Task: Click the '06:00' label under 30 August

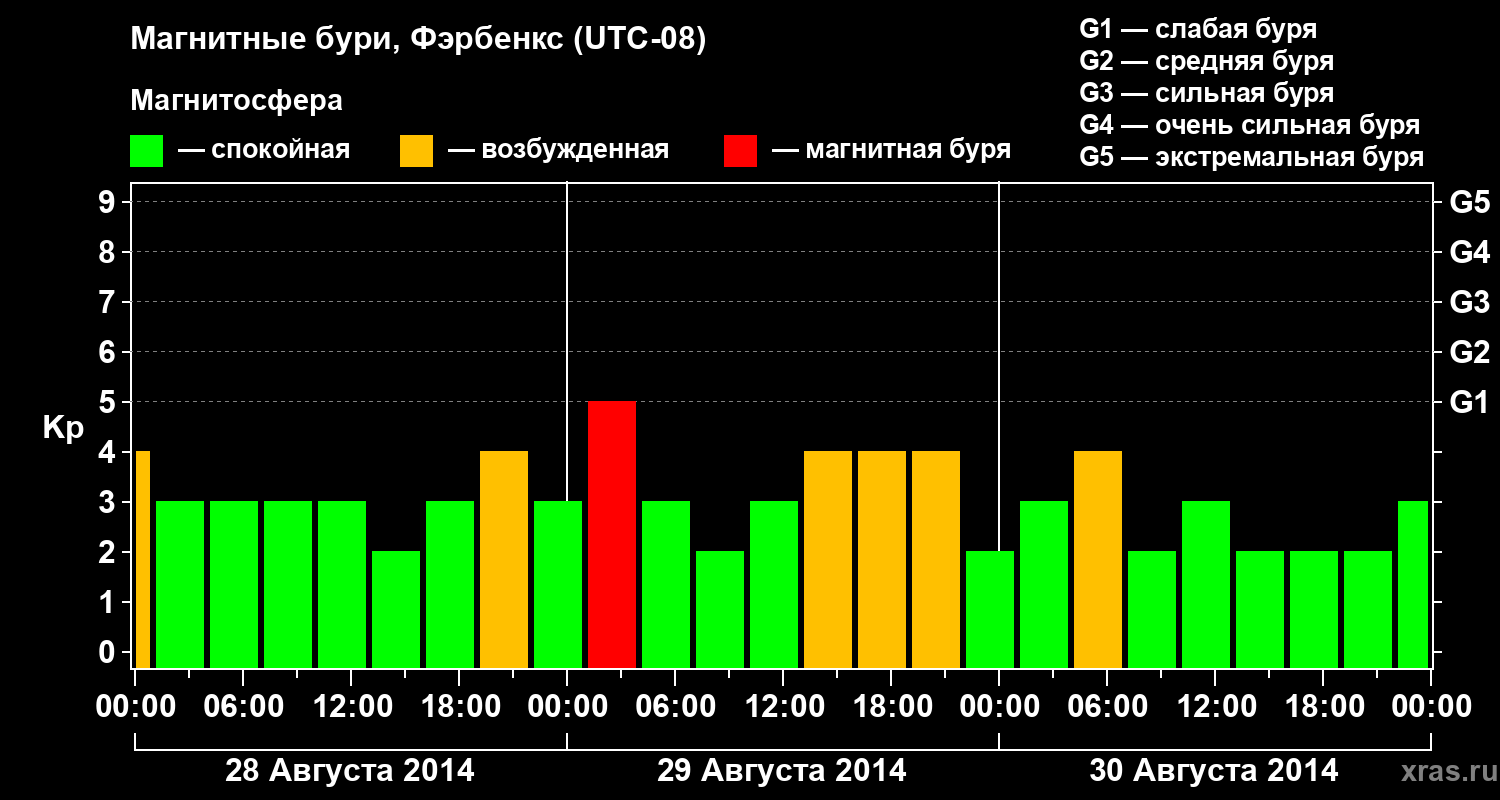Action: point(1107,707)
